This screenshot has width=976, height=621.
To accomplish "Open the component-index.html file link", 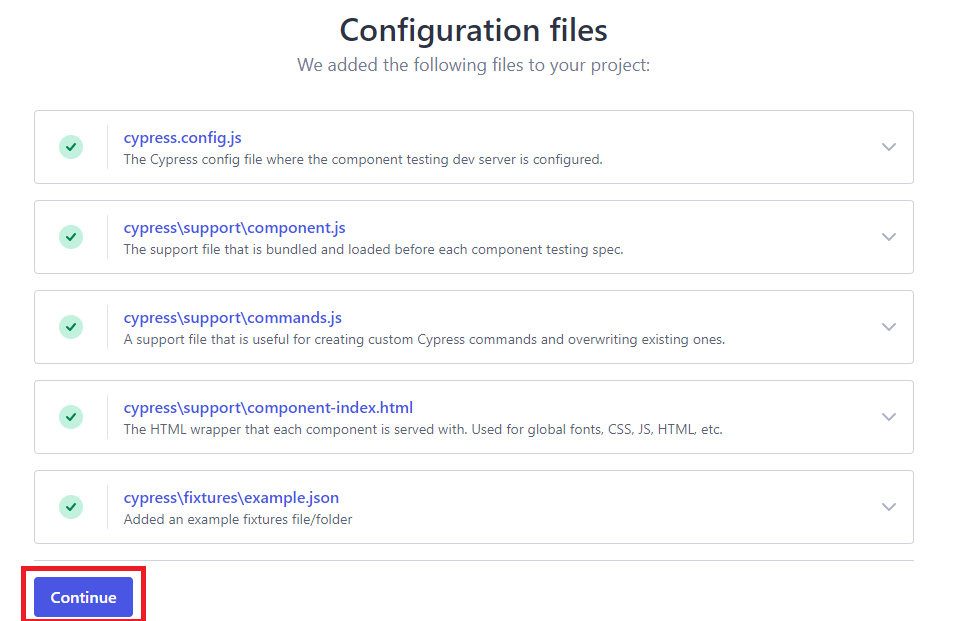I will click(x=268, y=408).
